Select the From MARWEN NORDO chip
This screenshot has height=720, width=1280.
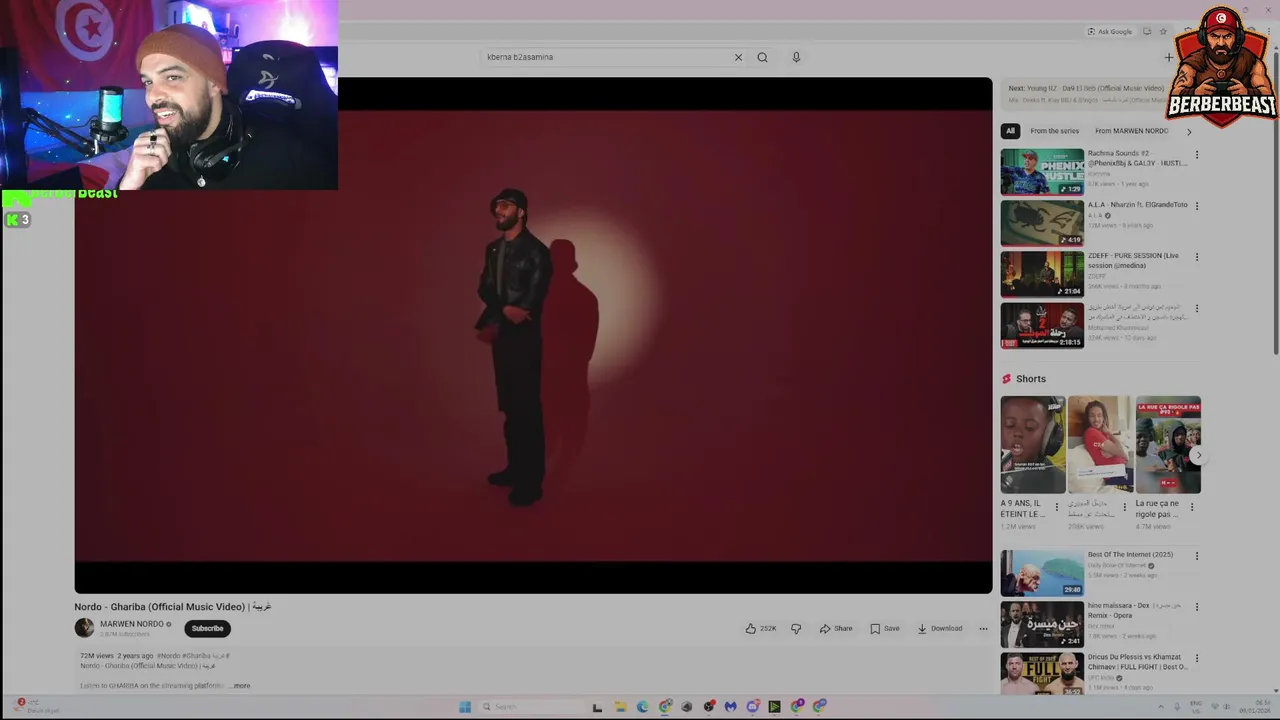click(x=1131, y=131)
